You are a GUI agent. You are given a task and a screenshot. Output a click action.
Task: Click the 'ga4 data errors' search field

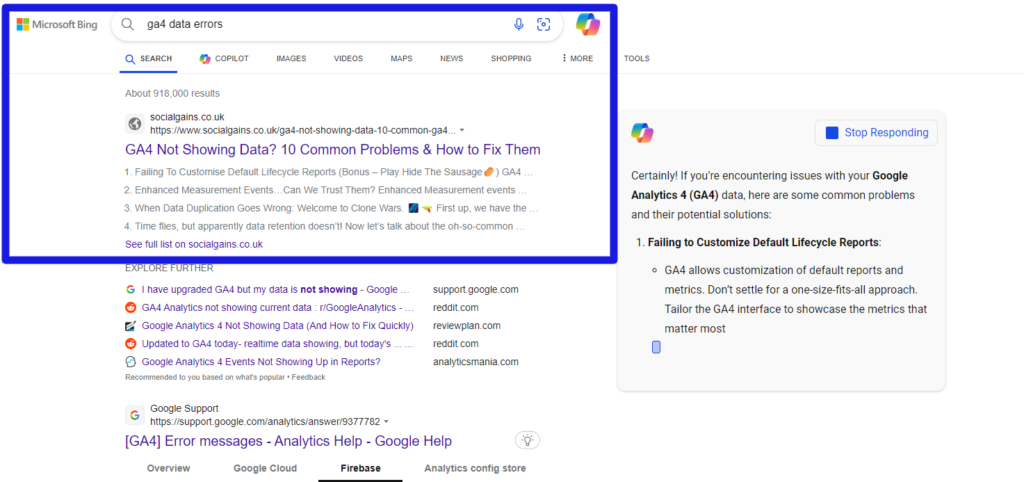(x=327, y=24)
